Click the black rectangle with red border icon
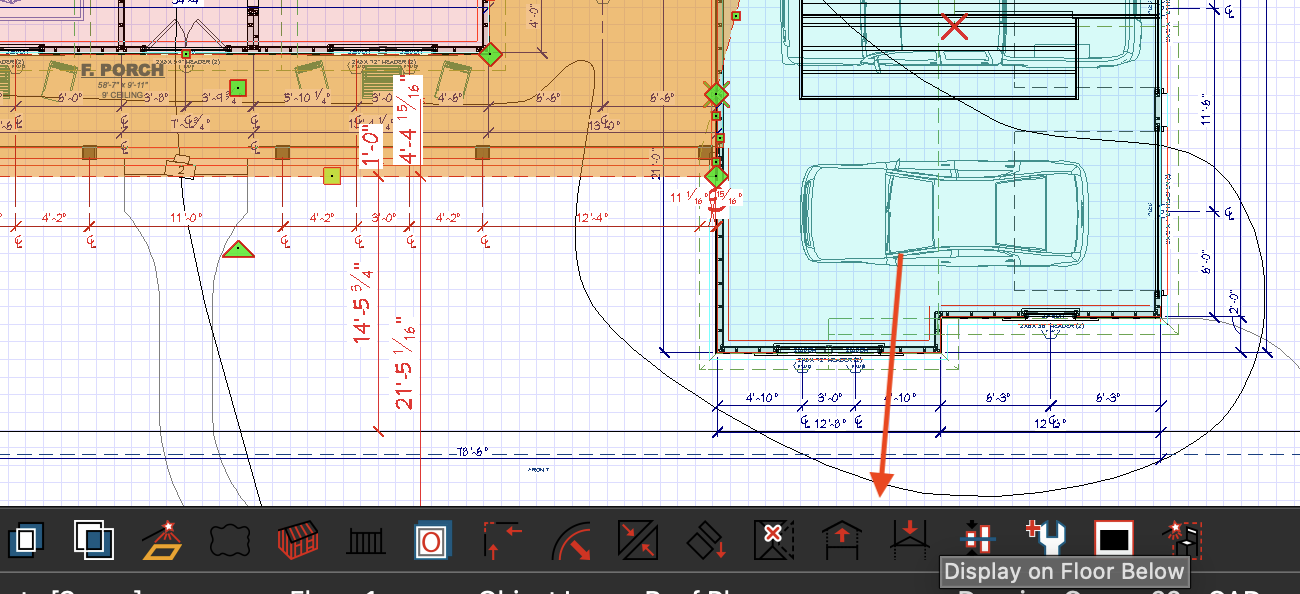 (1113, 539)
